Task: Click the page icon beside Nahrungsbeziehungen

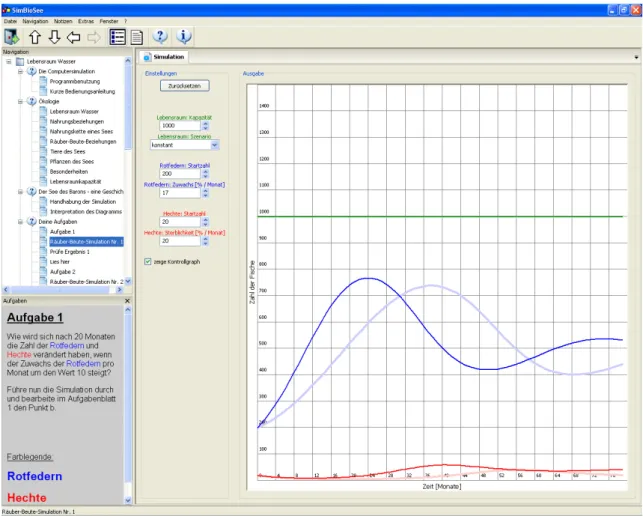Action: 43,121
